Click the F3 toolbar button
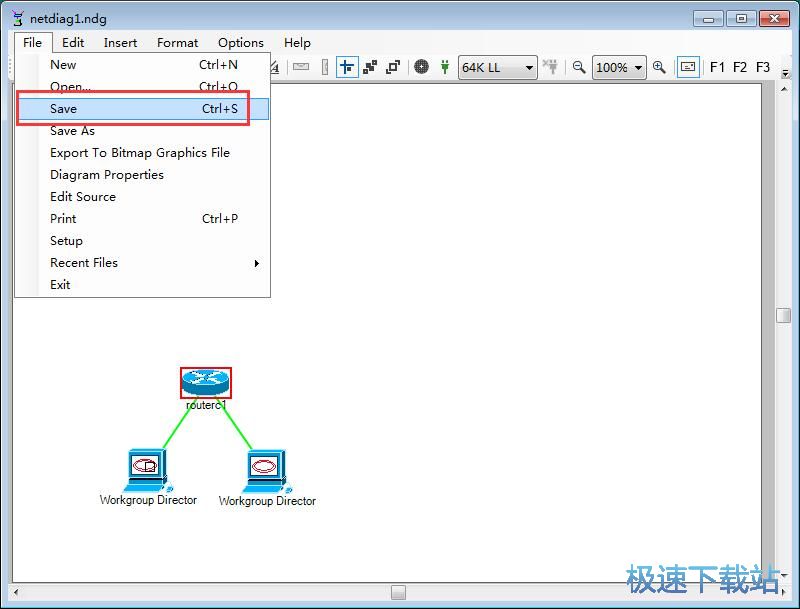 coord(763,67)
